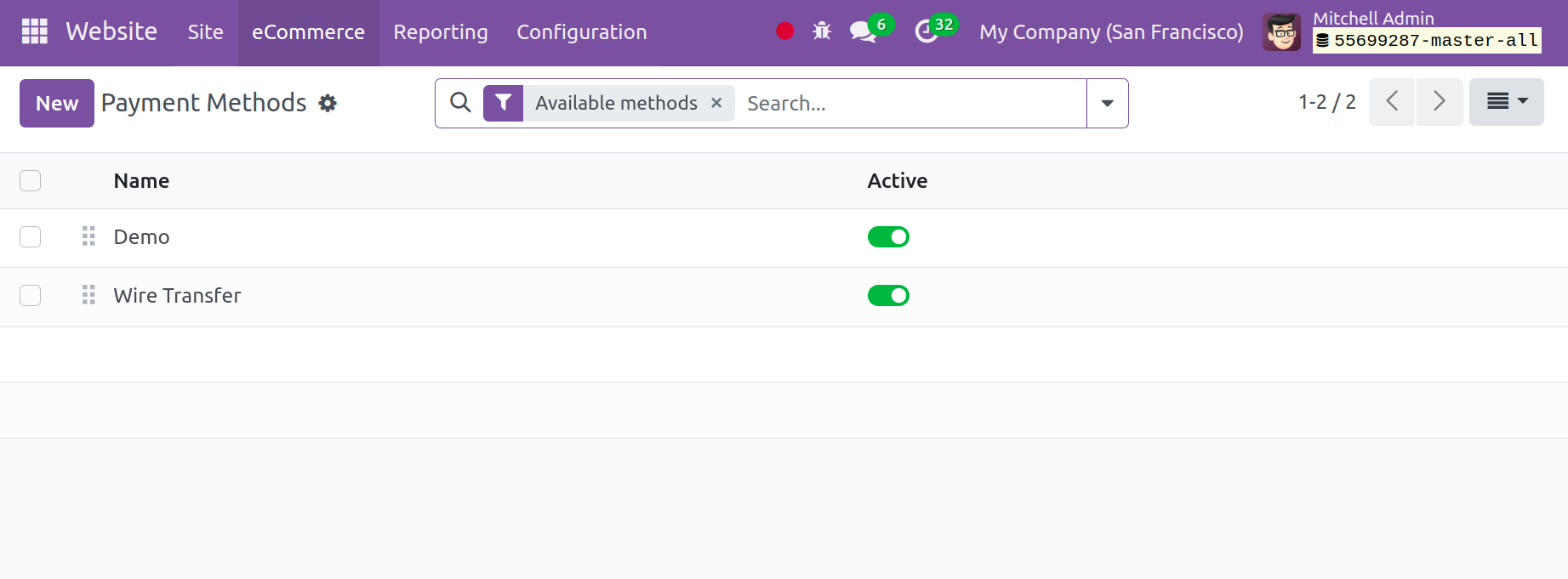Open the apps grid home menu
This screenshot has height=579, width=1568.
[35, 31]
